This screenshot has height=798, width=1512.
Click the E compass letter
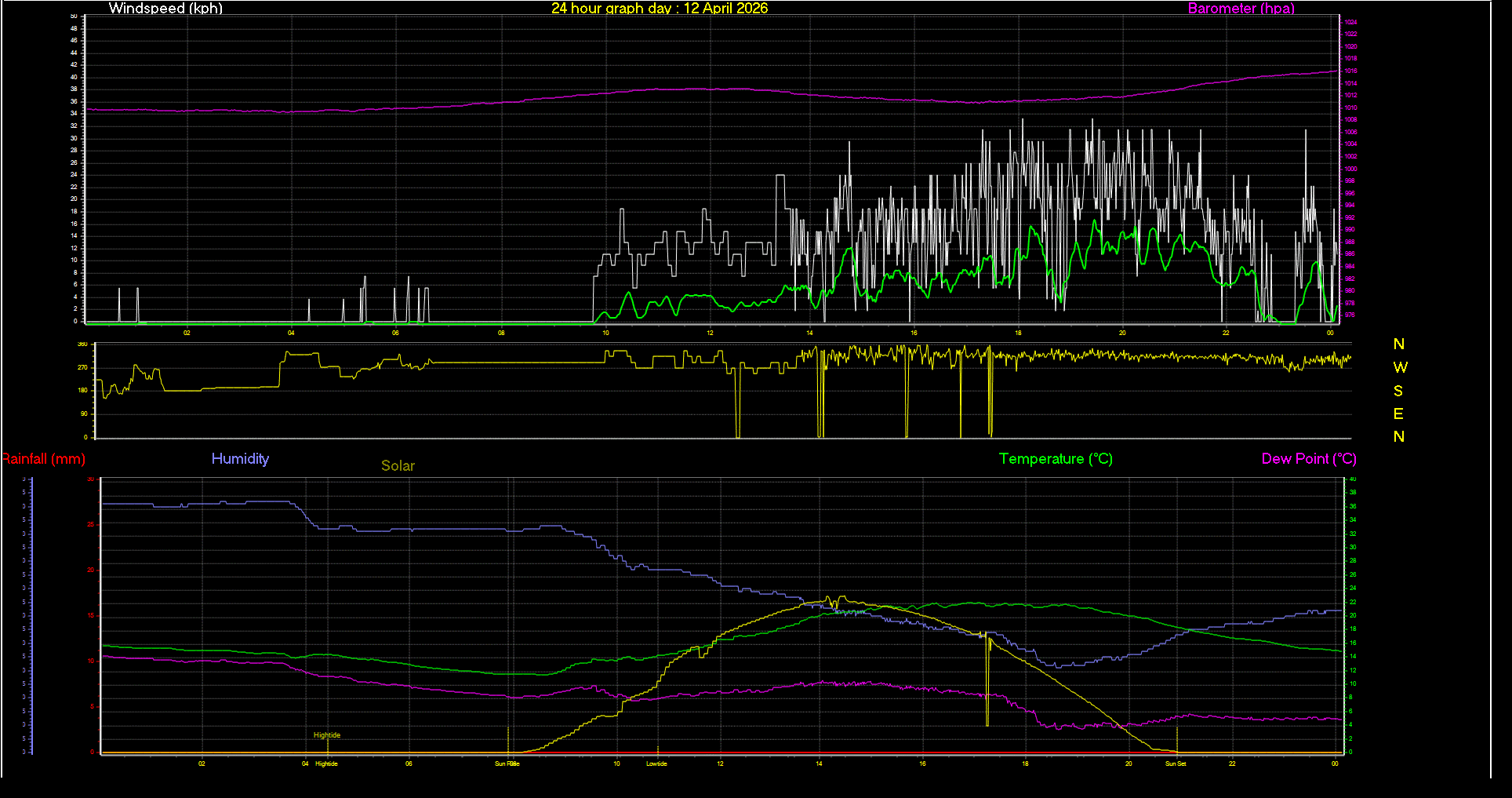[1399, 414]
